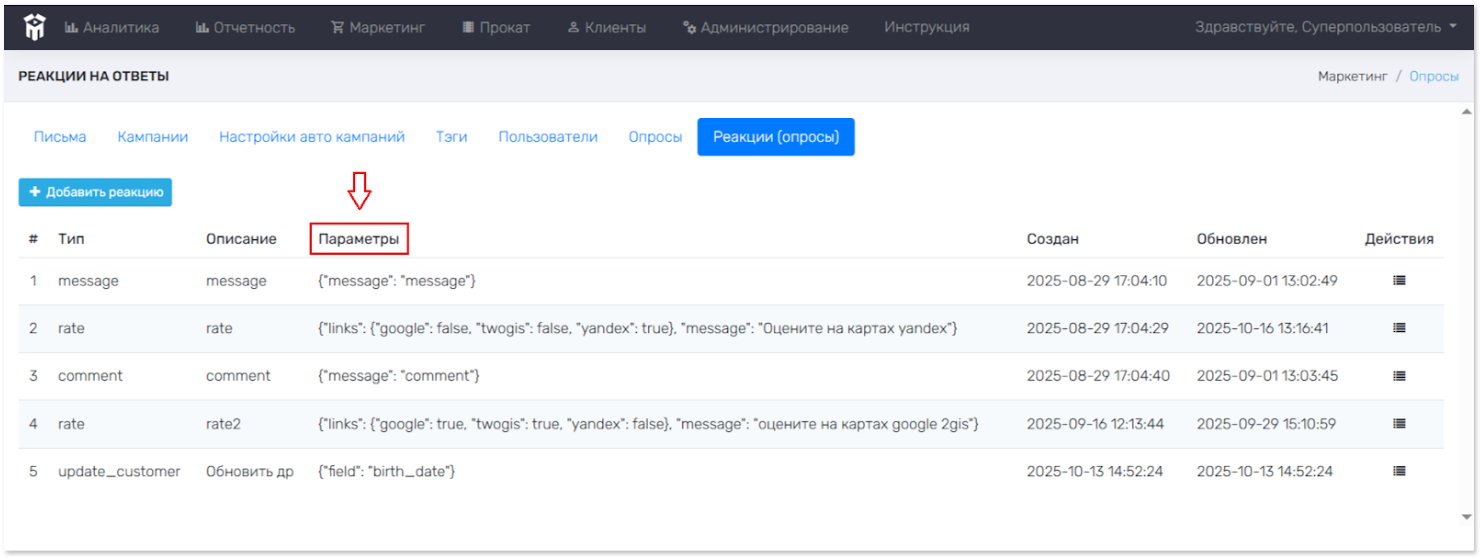
Task: Open the Инструкция page
Action: point(926,27)
